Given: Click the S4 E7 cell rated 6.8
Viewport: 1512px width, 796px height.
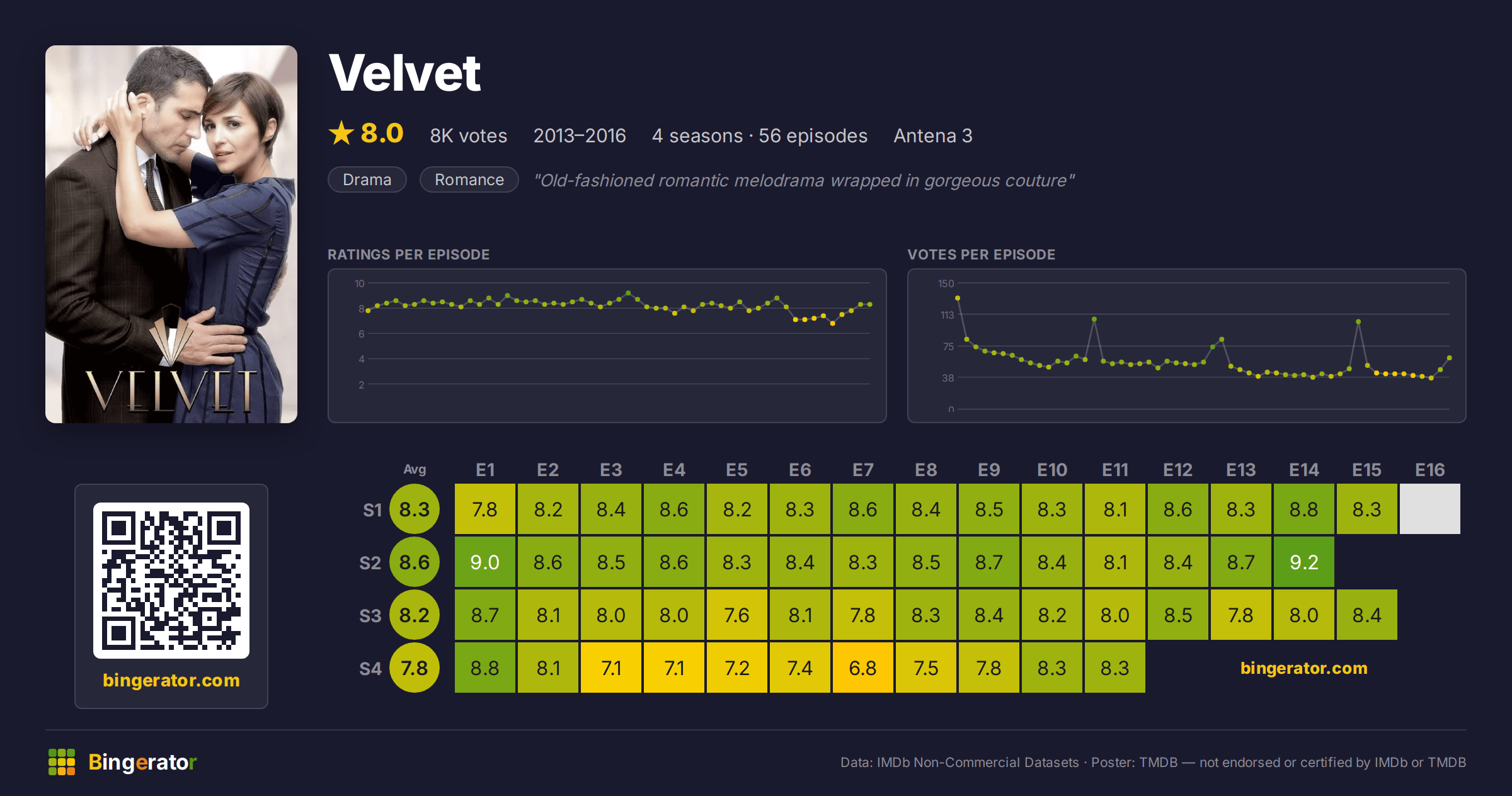Looking at the screenshot, I should [863, 668].
